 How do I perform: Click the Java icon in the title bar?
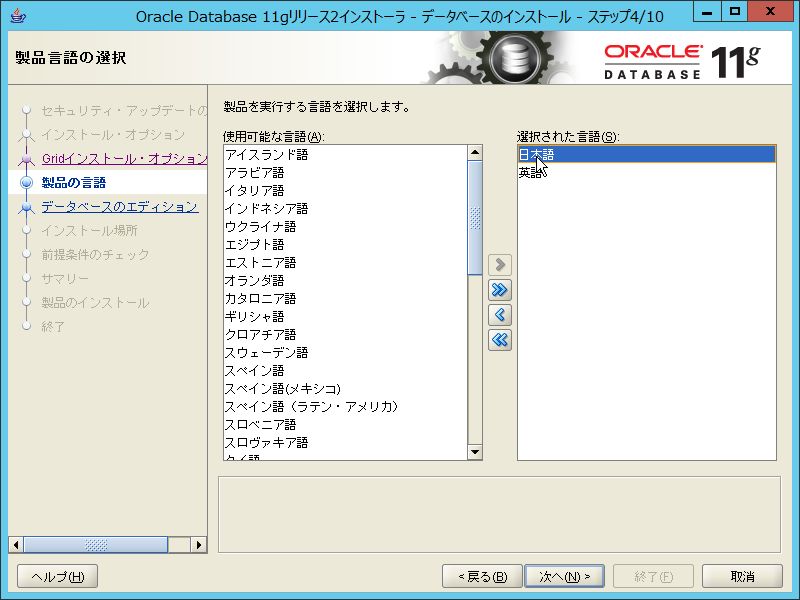click(x=18, y=15)
